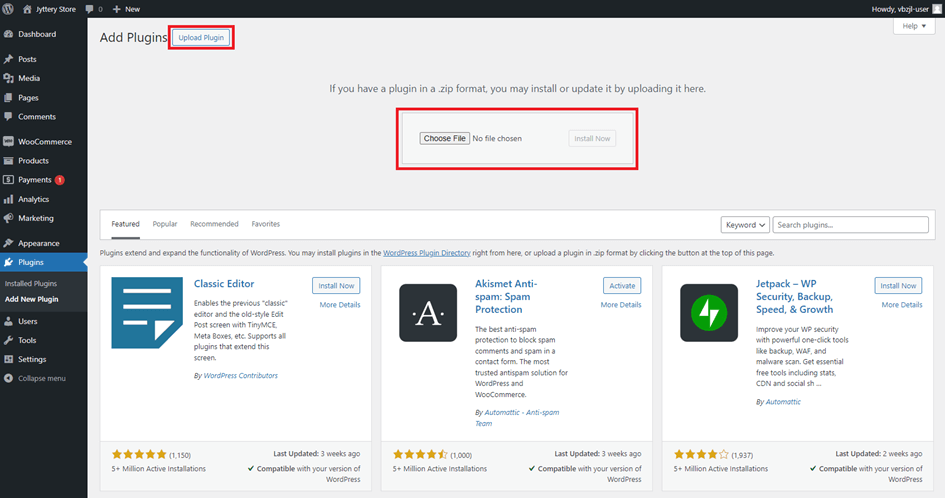Open More Details for Jetpack

[902, 305]
